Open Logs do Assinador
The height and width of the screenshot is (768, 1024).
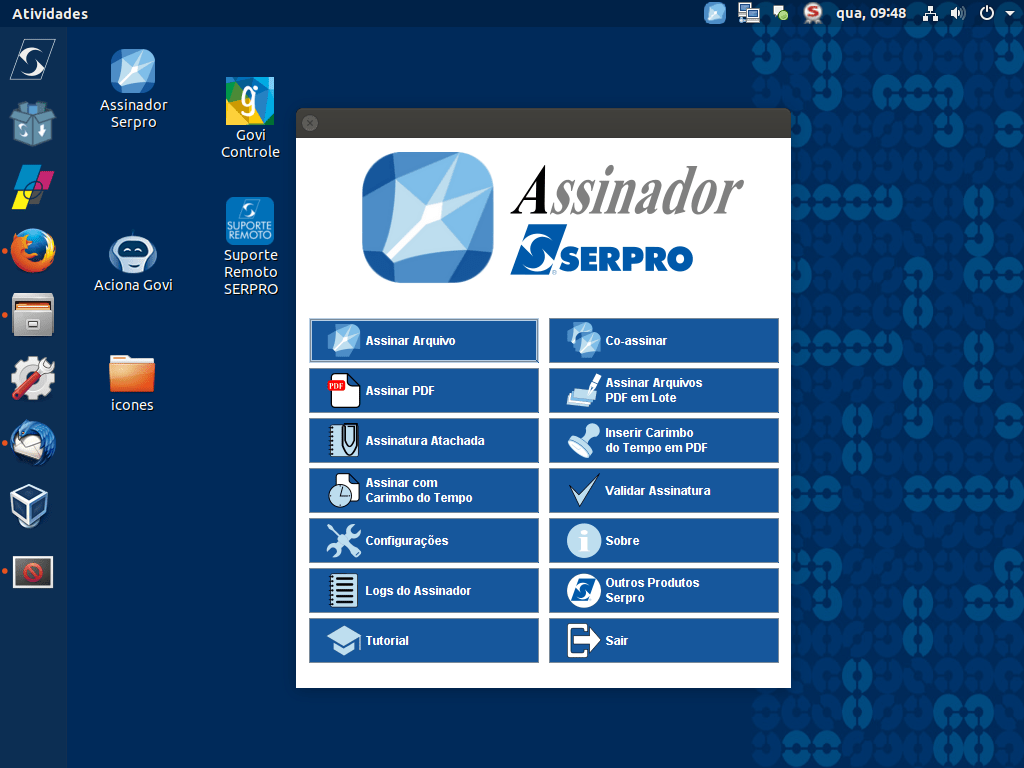click(x=423, y=590)
